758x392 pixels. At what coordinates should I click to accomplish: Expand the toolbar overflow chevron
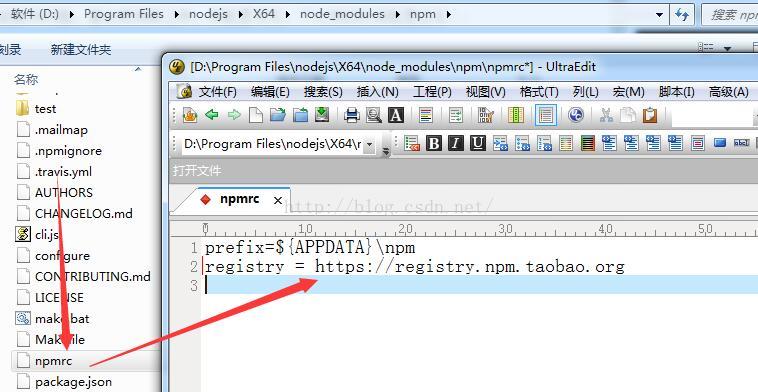click(386, 151)
